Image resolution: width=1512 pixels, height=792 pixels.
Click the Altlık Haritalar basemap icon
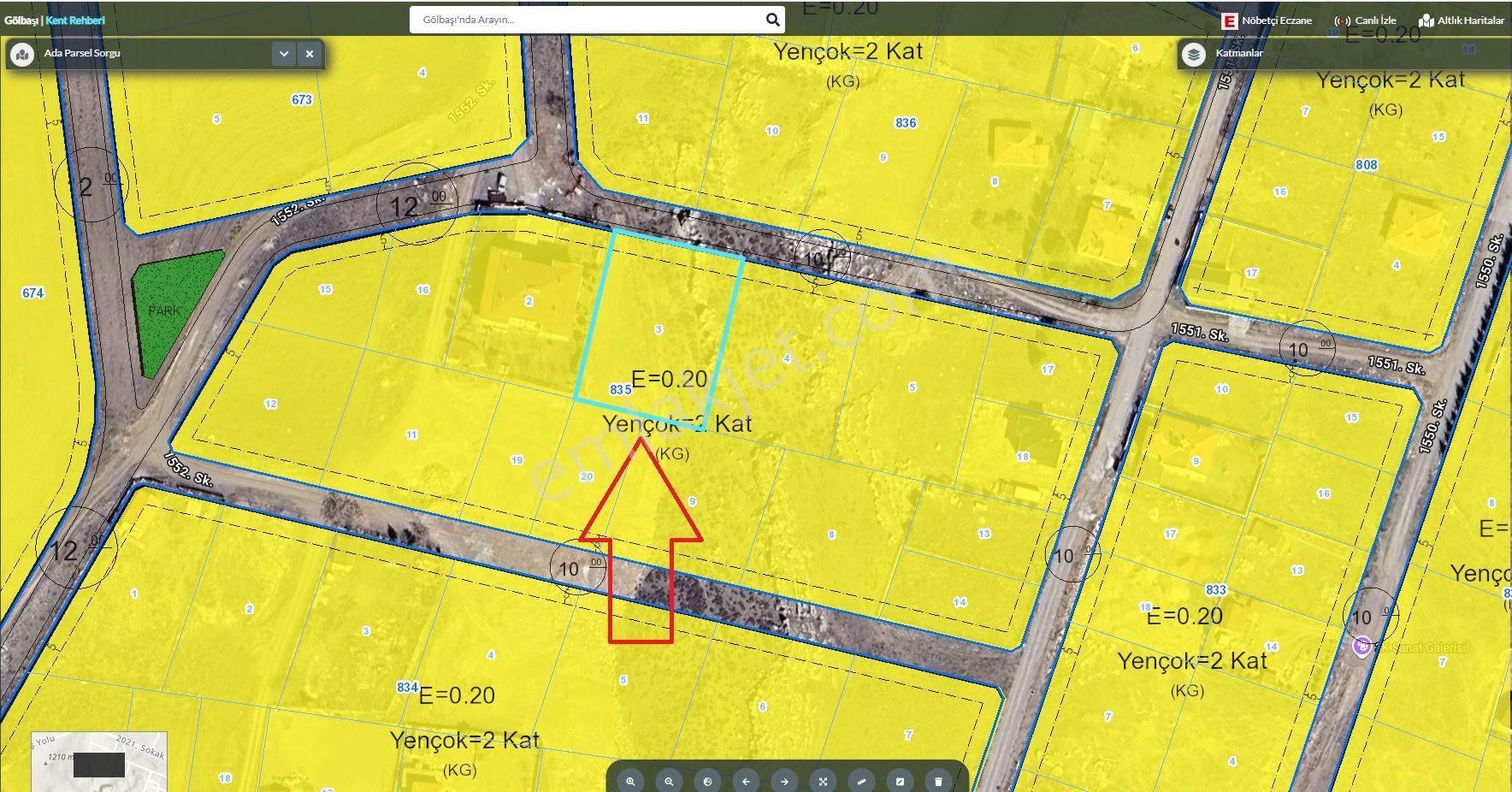[1426, 21]
